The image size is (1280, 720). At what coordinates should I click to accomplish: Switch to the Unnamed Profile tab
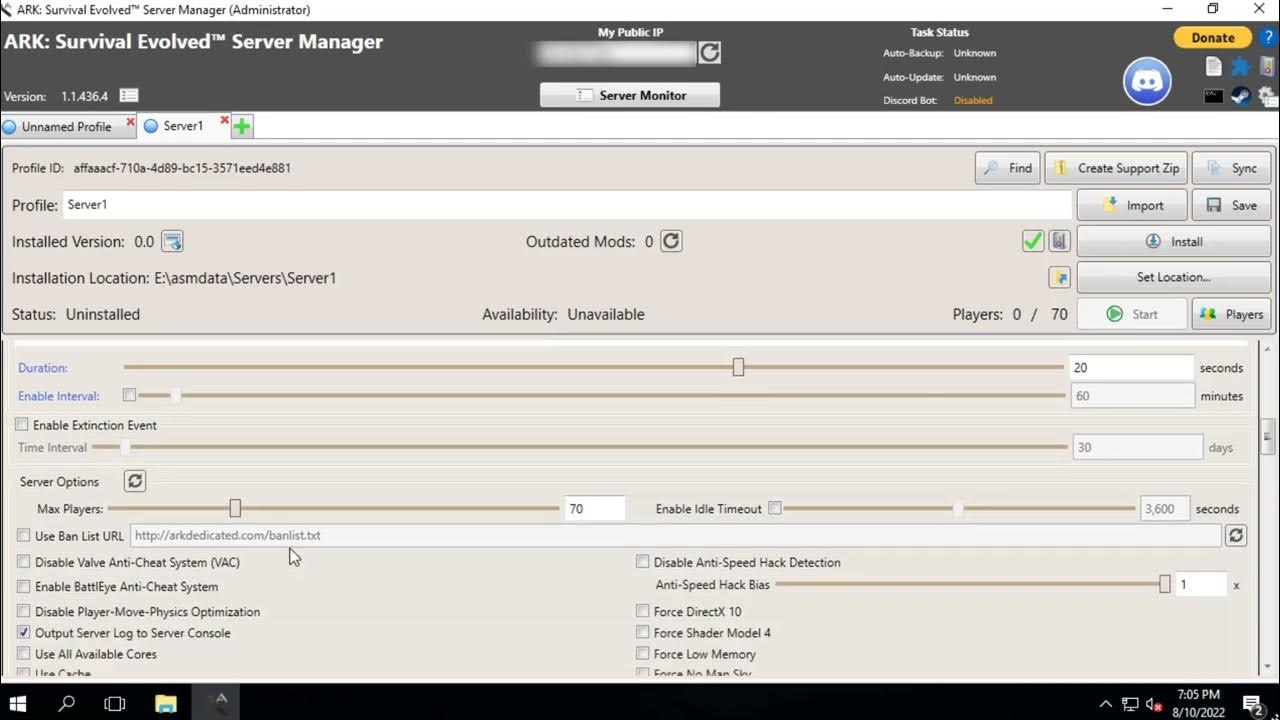66,127
